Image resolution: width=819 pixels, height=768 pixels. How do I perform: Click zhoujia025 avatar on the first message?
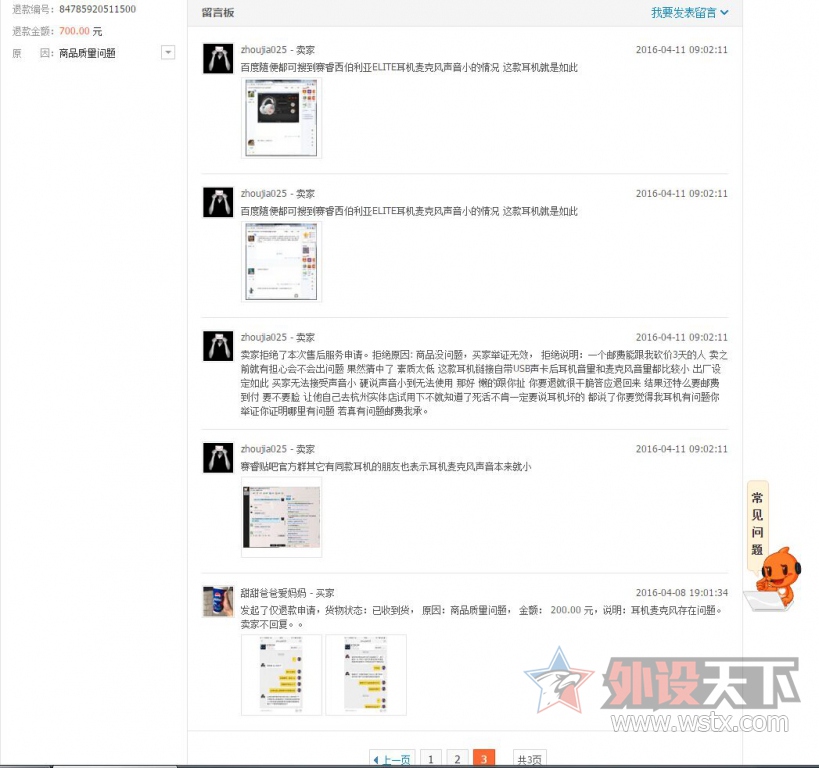[x=218, y=59]
